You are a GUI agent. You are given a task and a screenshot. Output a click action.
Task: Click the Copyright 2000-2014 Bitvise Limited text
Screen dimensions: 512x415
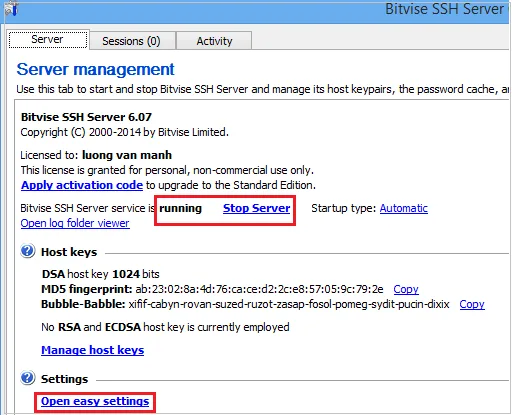point(125,132)
